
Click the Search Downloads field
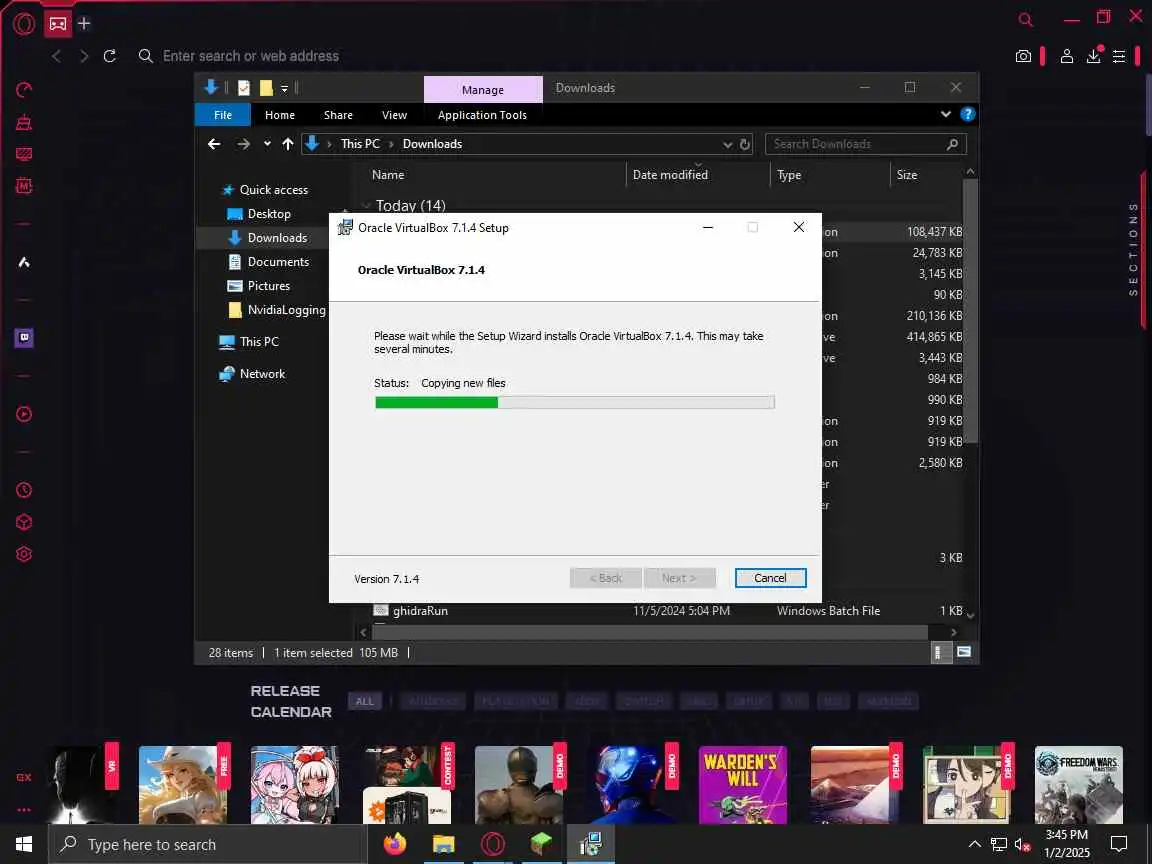[865, 144]
